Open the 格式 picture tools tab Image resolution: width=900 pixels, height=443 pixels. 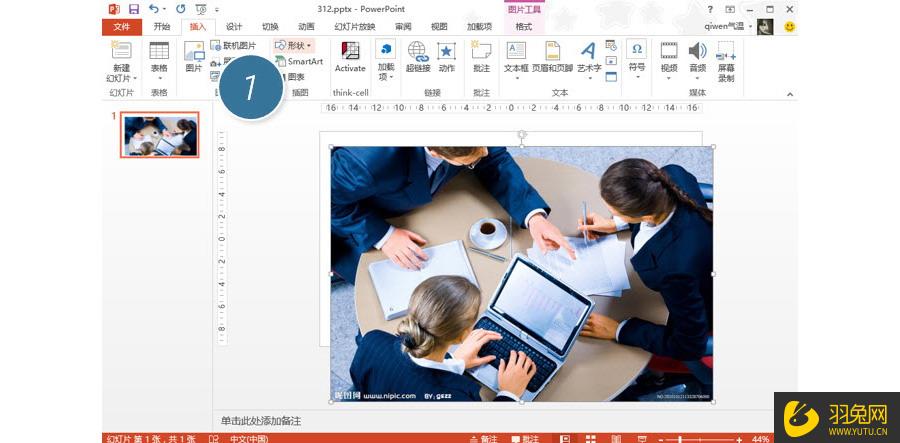523,26
